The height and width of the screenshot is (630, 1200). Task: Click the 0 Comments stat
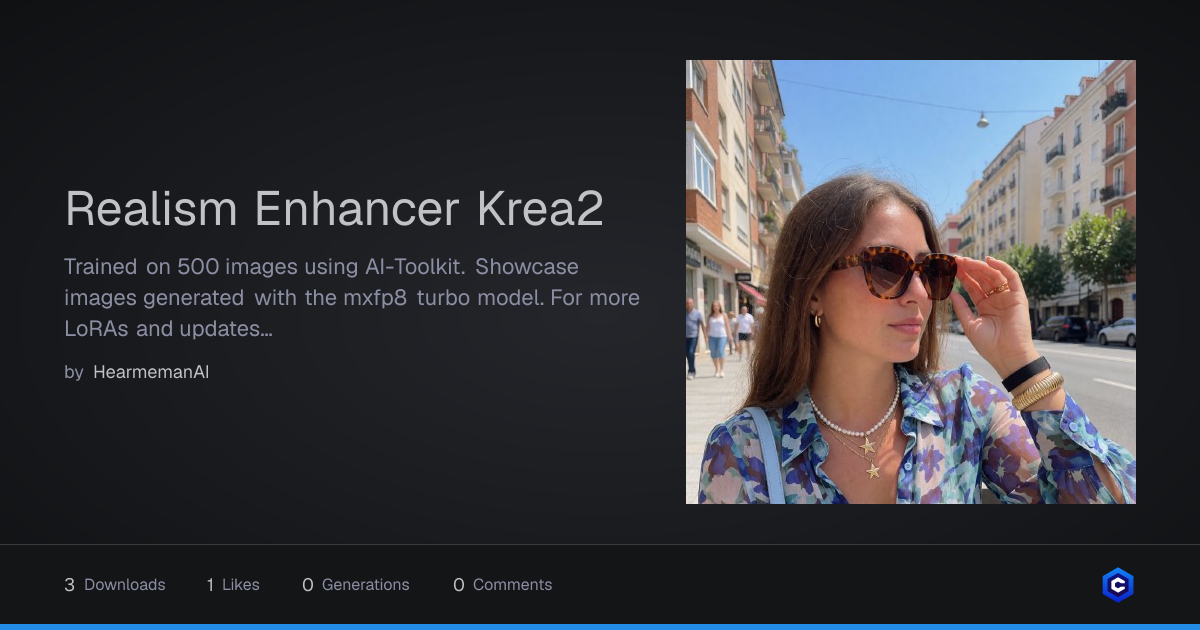point(503,585)
